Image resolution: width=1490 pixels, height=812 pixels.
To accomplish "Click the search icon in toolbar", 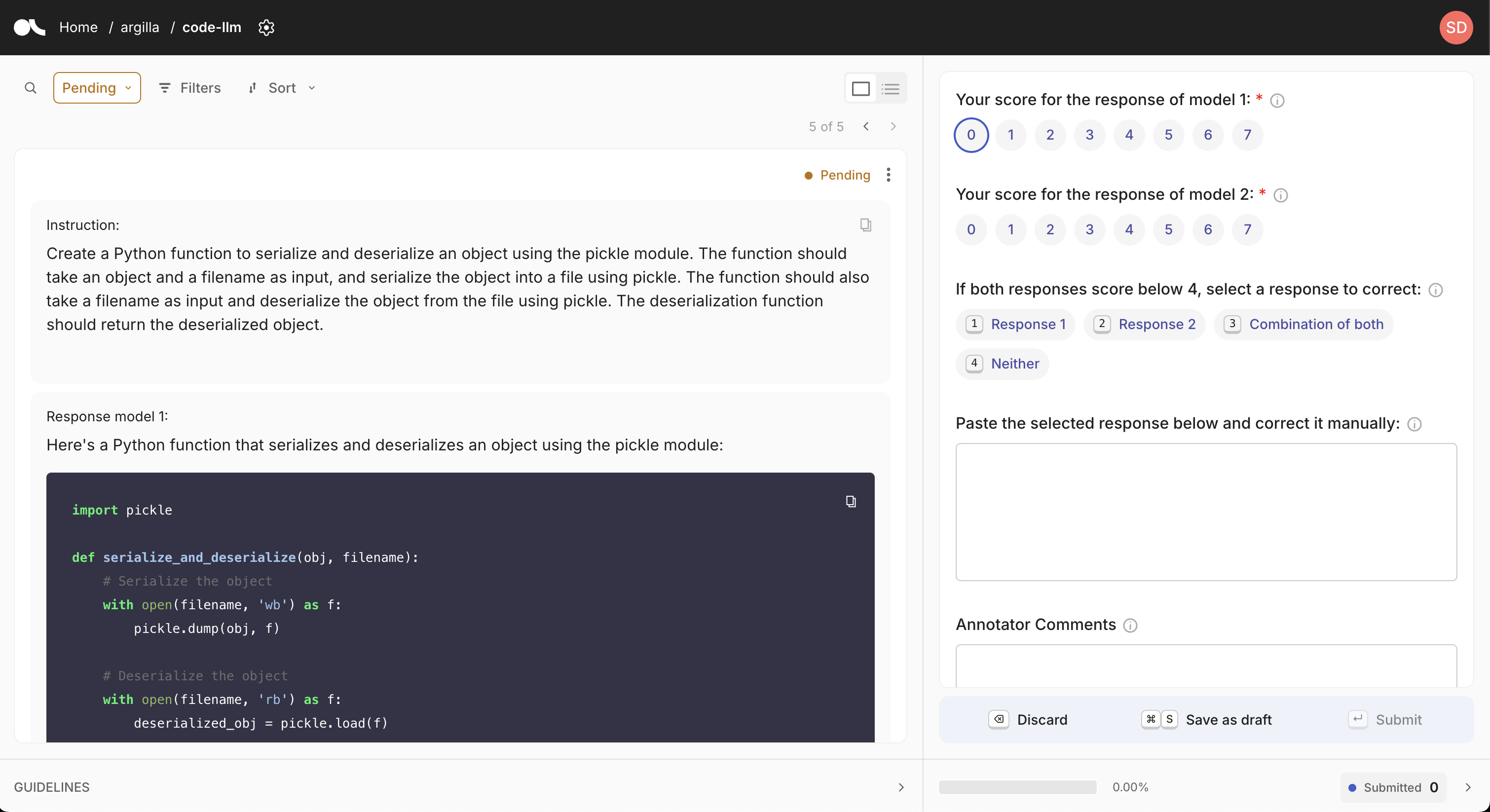I will (29, 87).
